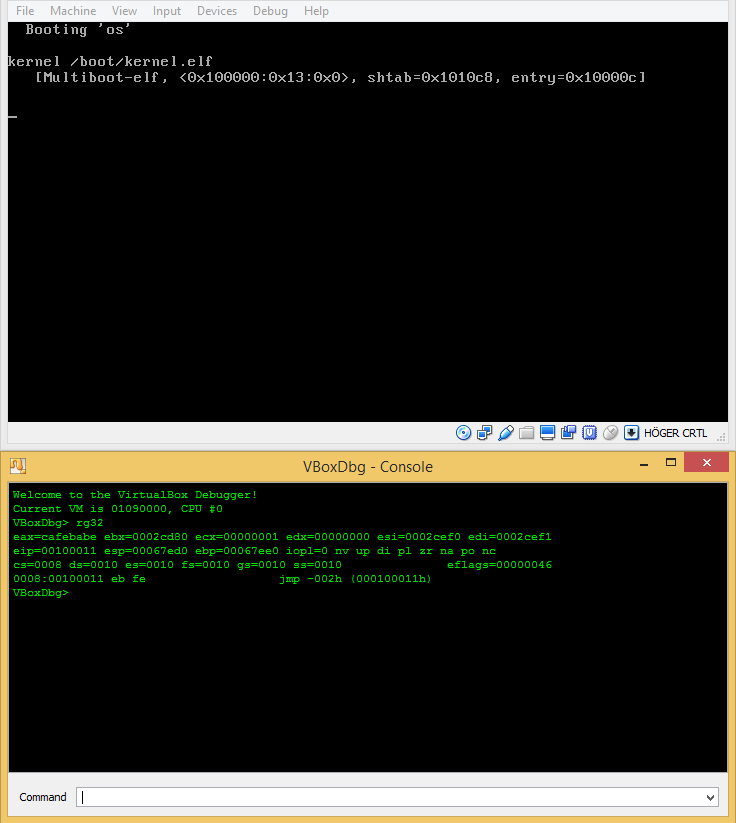736x823 pixels.
Task: Open the View menu
Action: coord(124,10)
